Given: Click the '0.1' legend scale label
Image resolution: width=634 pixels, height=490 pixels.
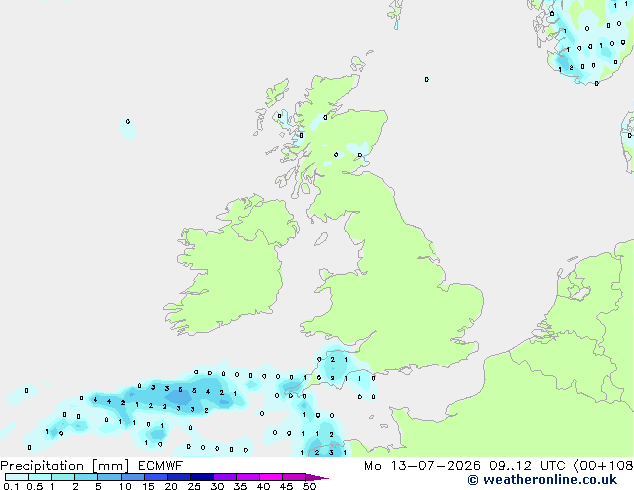Looking at the screenshot, I should coord(11,486).
